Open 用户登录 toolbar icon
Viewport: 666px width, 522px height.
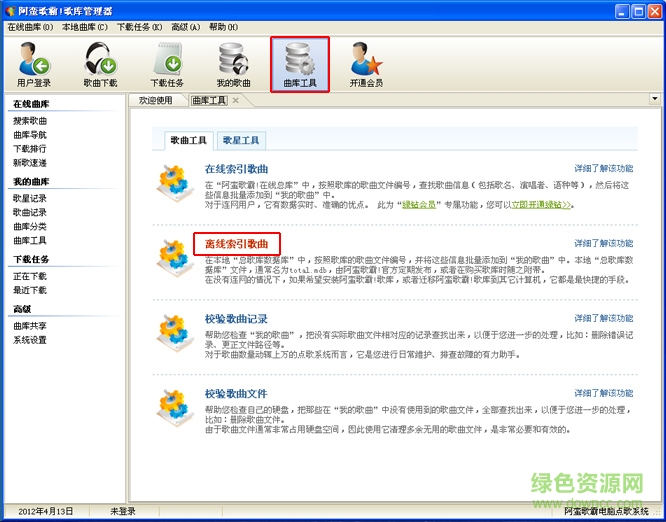[34, 65]
